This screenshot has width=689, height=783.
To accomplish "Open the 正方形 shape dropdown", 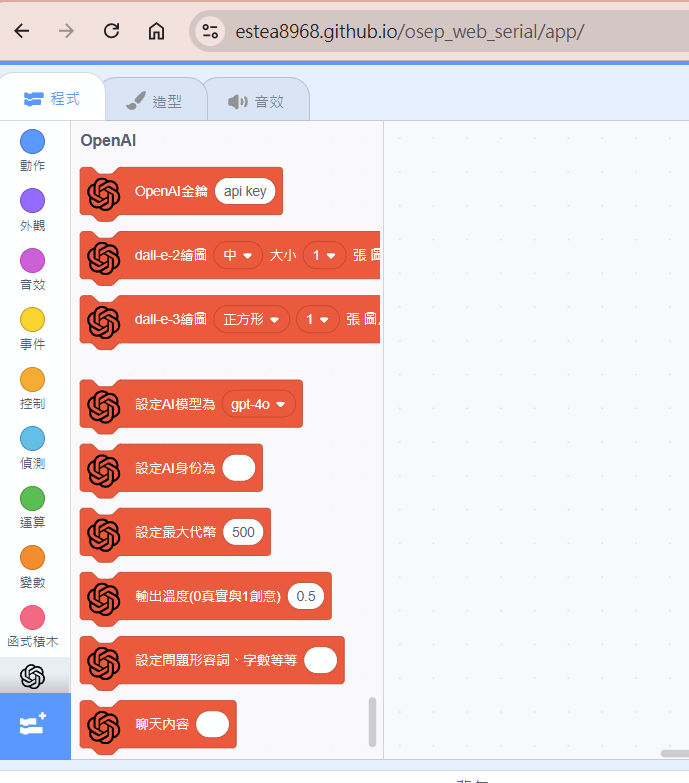I will point(251,319).
